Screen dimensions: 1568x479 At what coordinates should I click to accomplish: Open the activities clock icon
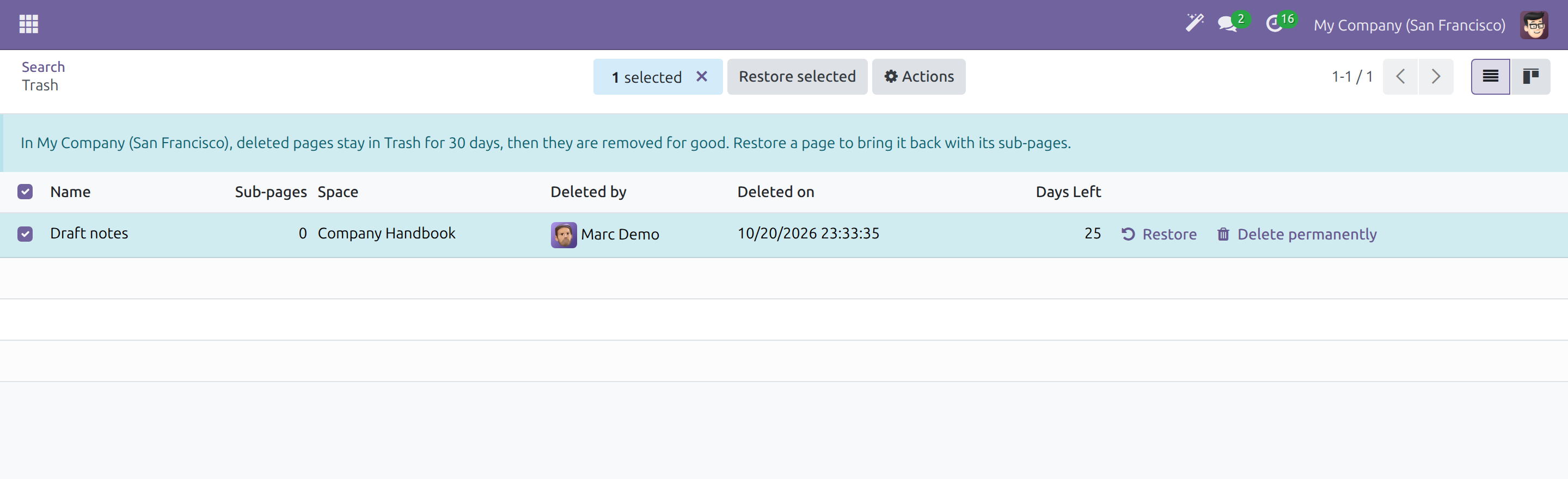coord(1275,24)
